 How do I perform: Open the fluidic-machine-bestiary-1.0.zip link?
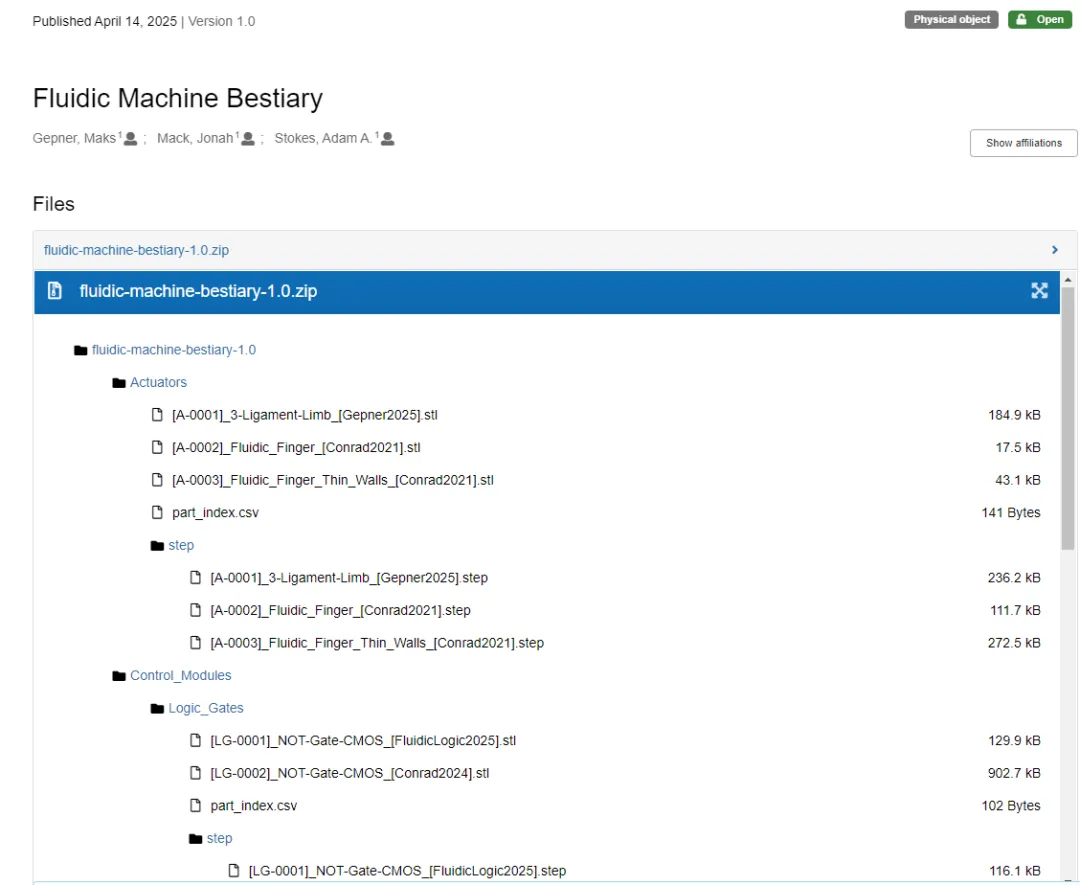point(136,250)
